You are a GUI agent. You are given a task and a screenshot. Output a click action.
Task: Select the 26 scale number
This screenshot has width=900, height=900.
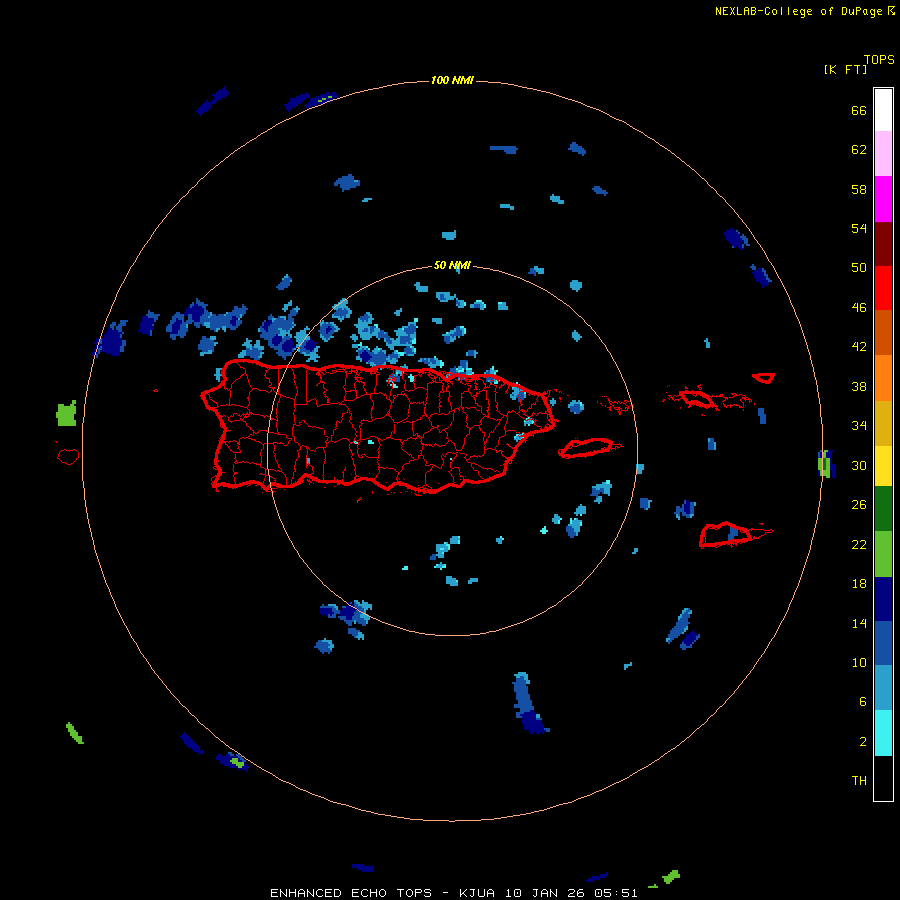click(x=859, y=505)
